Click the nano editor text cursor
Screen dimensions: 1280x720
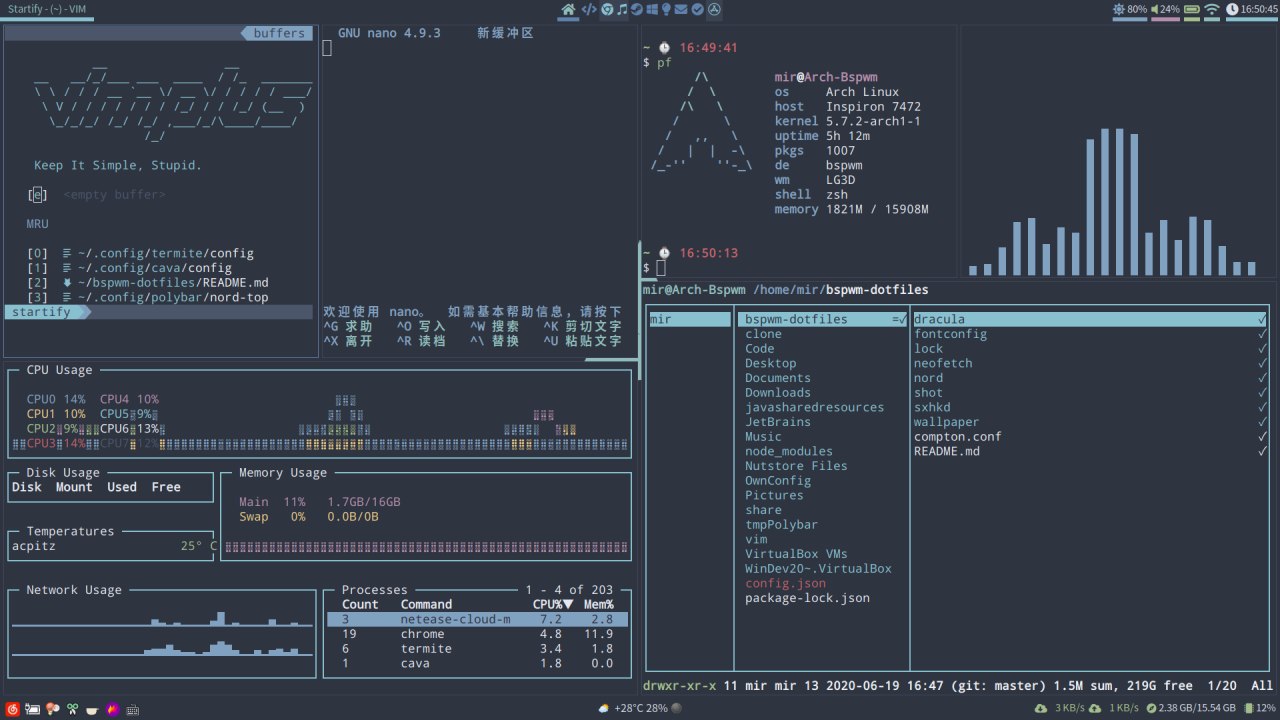pos(327,48)
